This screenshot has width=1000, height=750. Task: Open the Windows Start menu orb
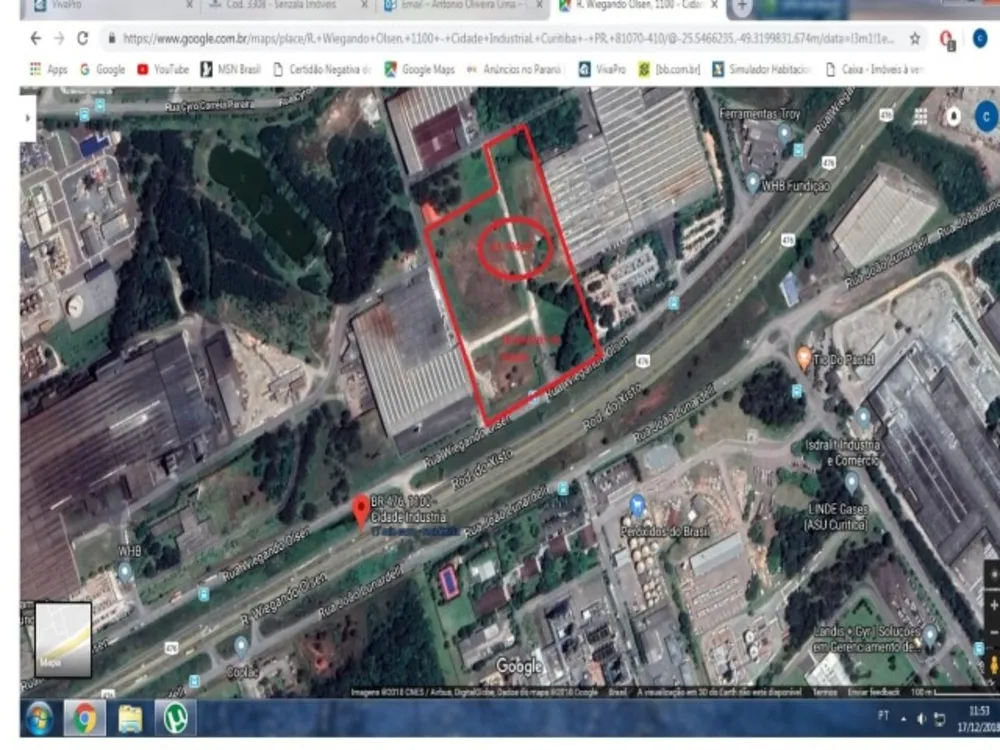[40, 719]
